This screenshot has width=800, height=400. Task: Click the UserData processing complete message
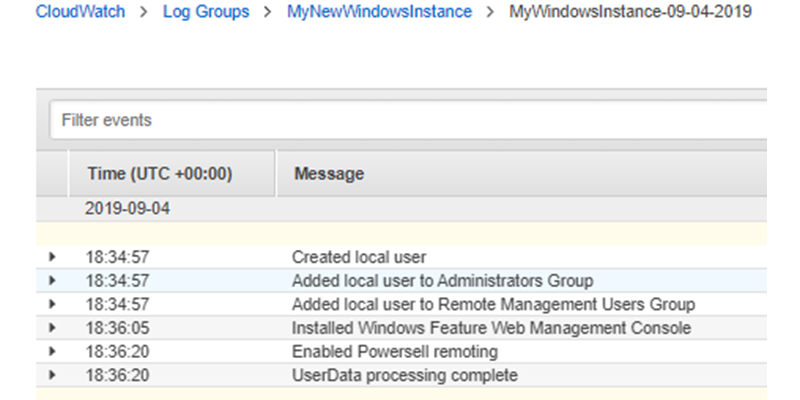pos(405,376)
